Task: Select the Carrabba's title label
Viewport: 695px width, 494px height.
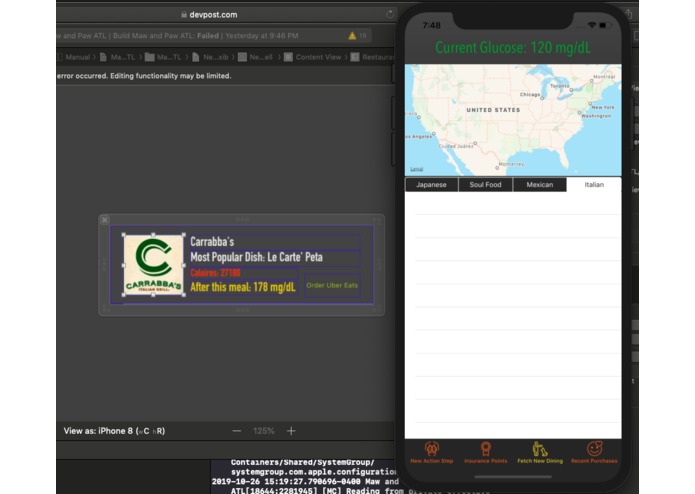Action: pos(274,242)
